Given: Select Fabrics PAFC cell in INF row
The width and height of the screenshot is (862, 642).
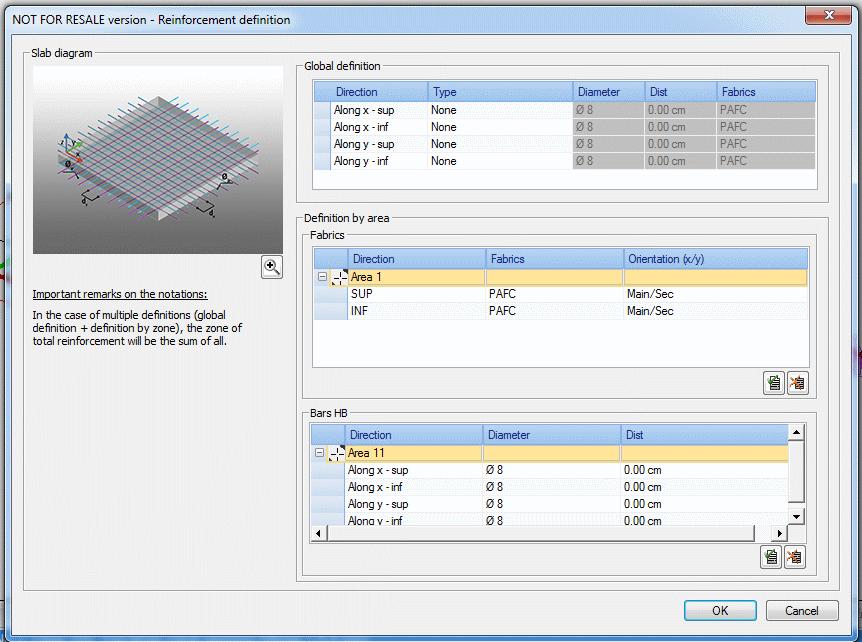Looking at the screenshot, I should pos(555,311).
